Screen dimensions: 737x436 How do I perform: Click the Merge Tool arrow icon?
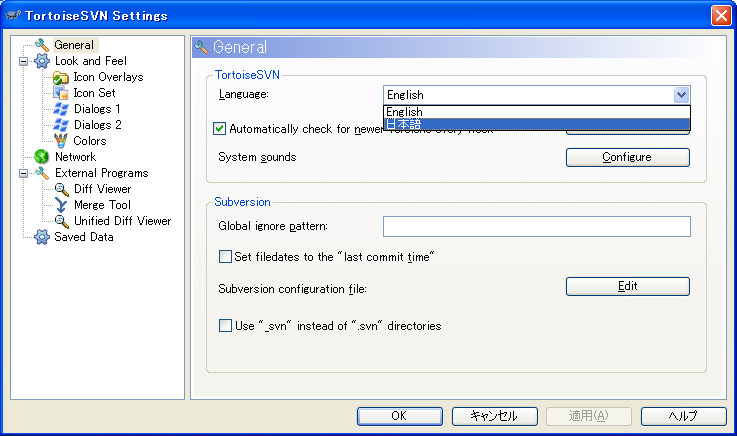click(61, 205)
